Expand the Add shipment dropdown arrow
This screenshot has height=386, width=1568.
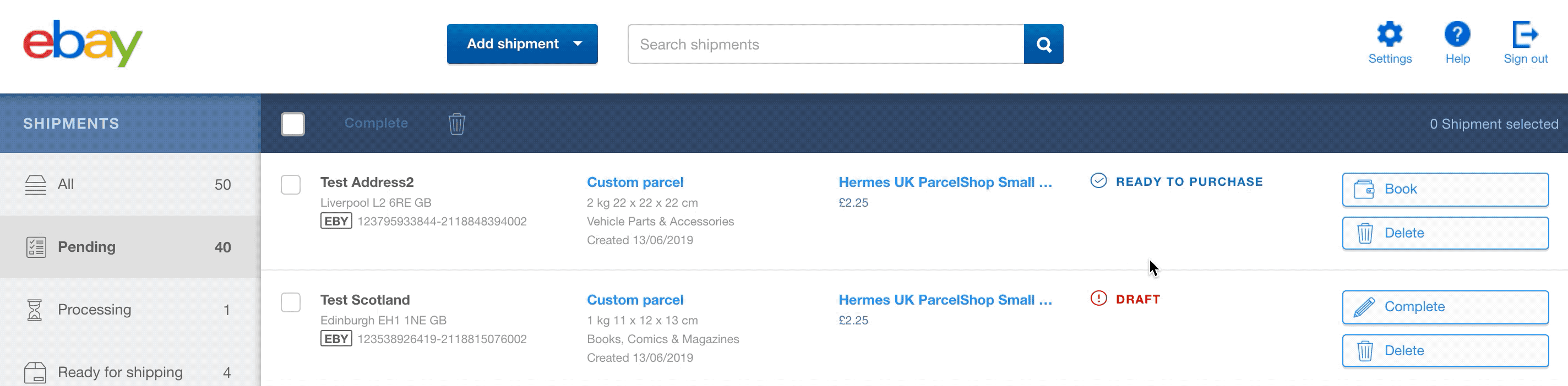point(578,44)
